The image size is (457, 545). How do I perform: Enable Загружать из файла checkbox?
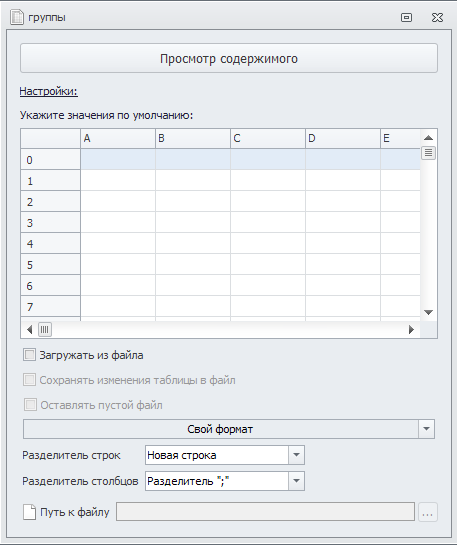pyautogui.click(x=29, y=355)
